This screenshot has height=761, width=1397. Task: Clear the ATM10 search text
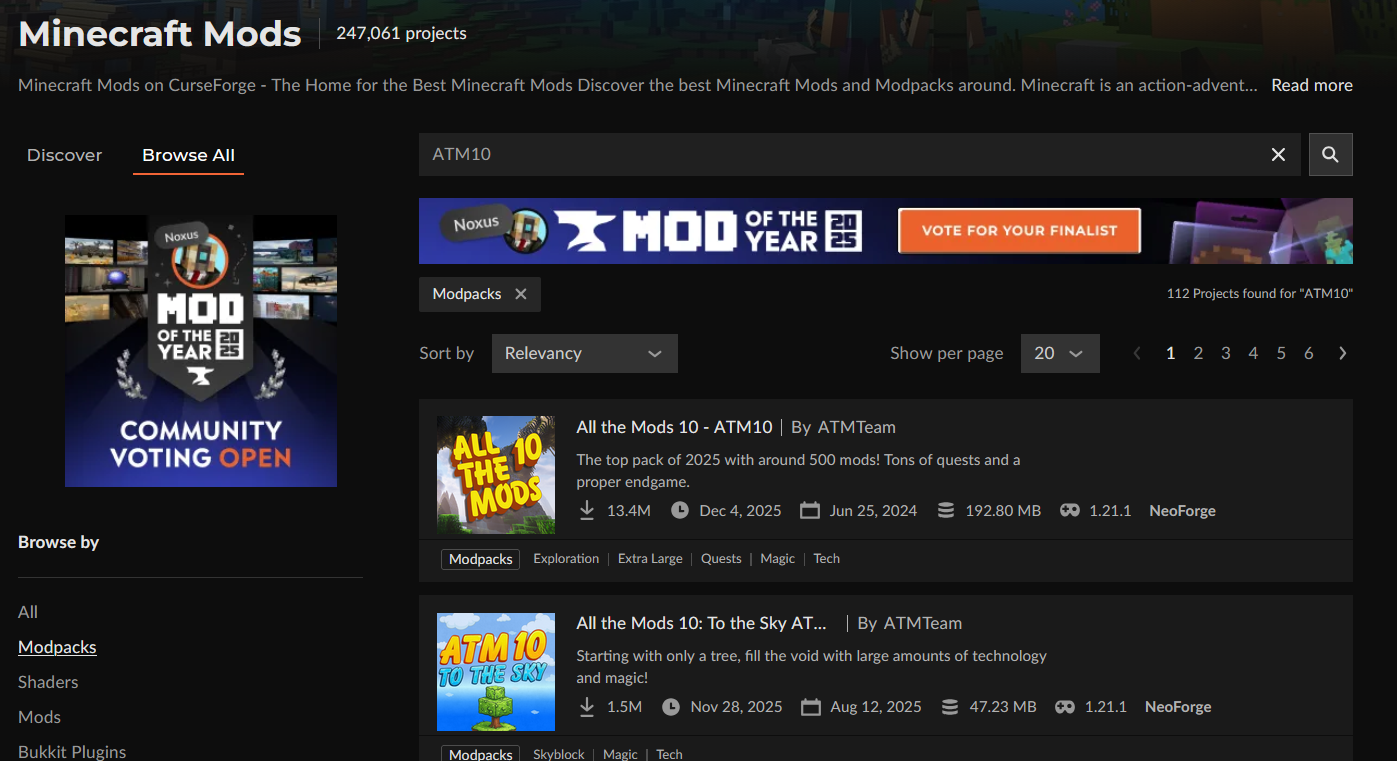1278,155
